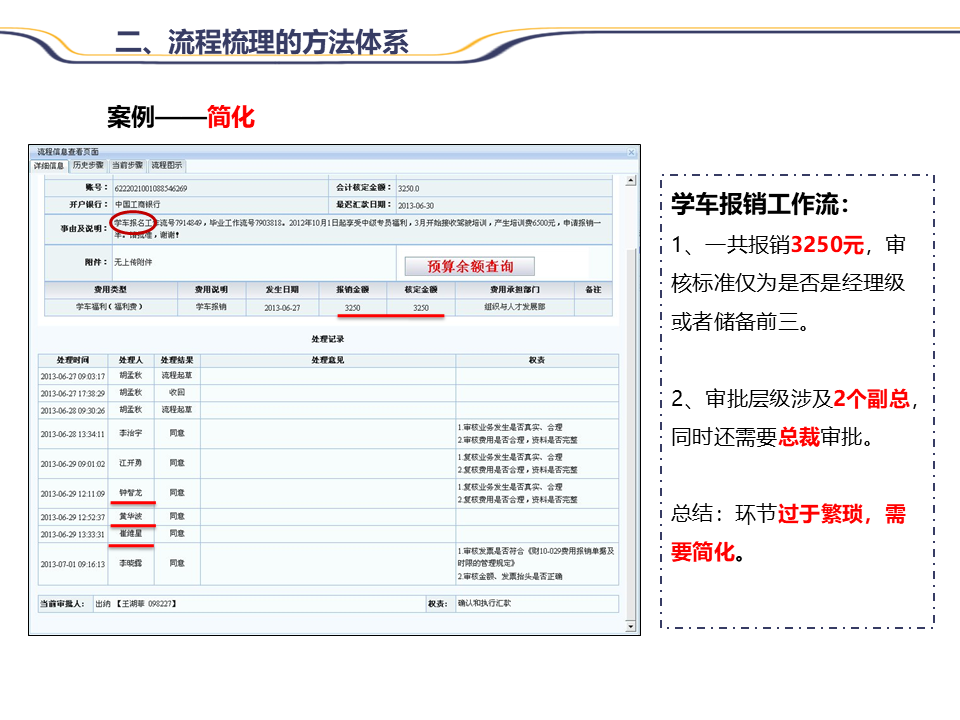Click the timestamp 2013-06-29 09:01:02
This screenshot has height=720, width=960.
(73, 464)
